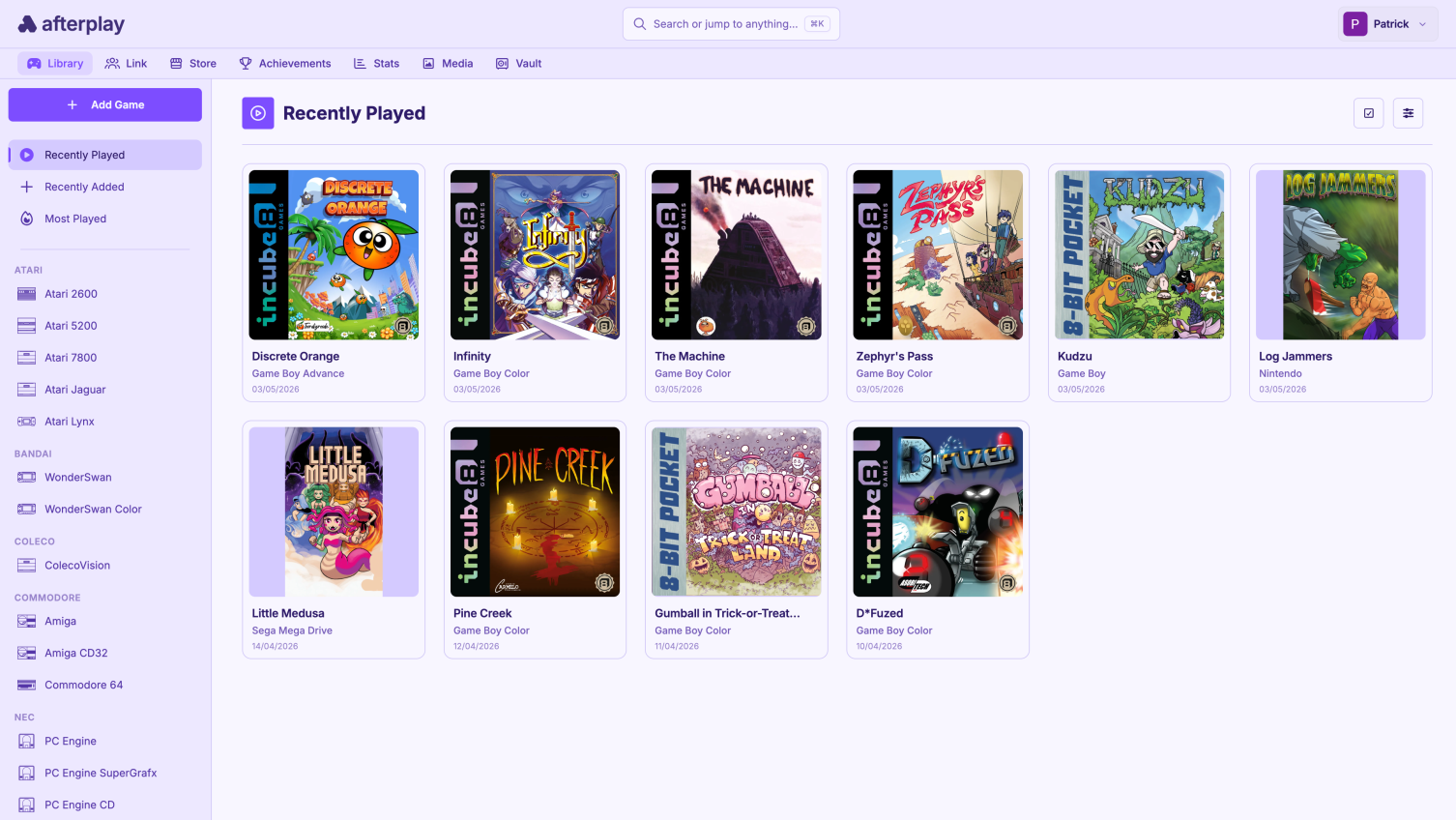The image size is (1456, 820).
Task: Select Most Played in sidebar
Action: [105, 219]
